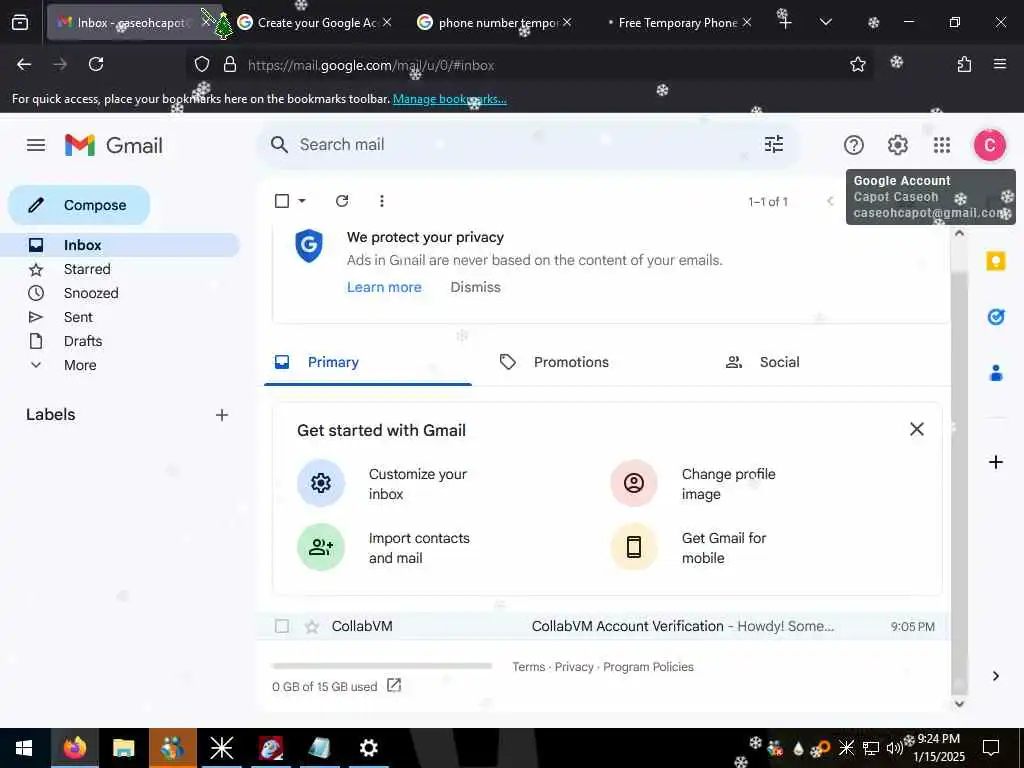Open storage details external link icon
1024x768 pixels.
pos(394,685)
